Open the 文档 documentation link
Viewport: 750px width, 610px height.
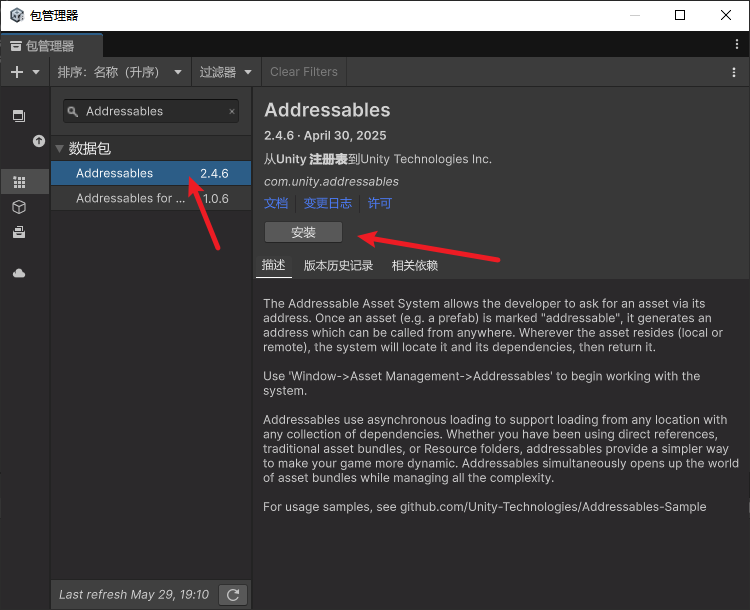click(276, 203)
